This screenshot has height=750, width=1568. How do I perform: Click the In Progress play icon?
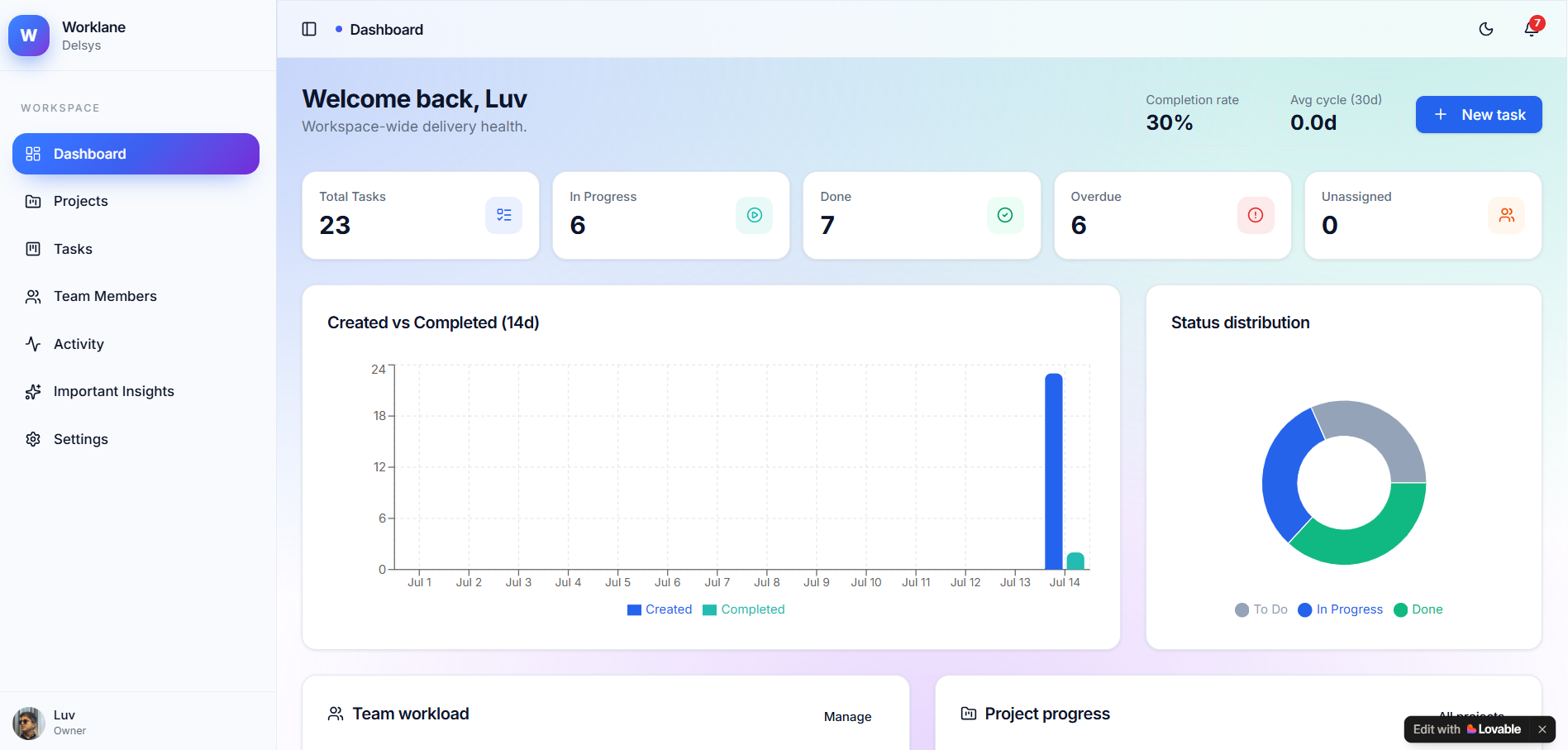pos(754,215)
